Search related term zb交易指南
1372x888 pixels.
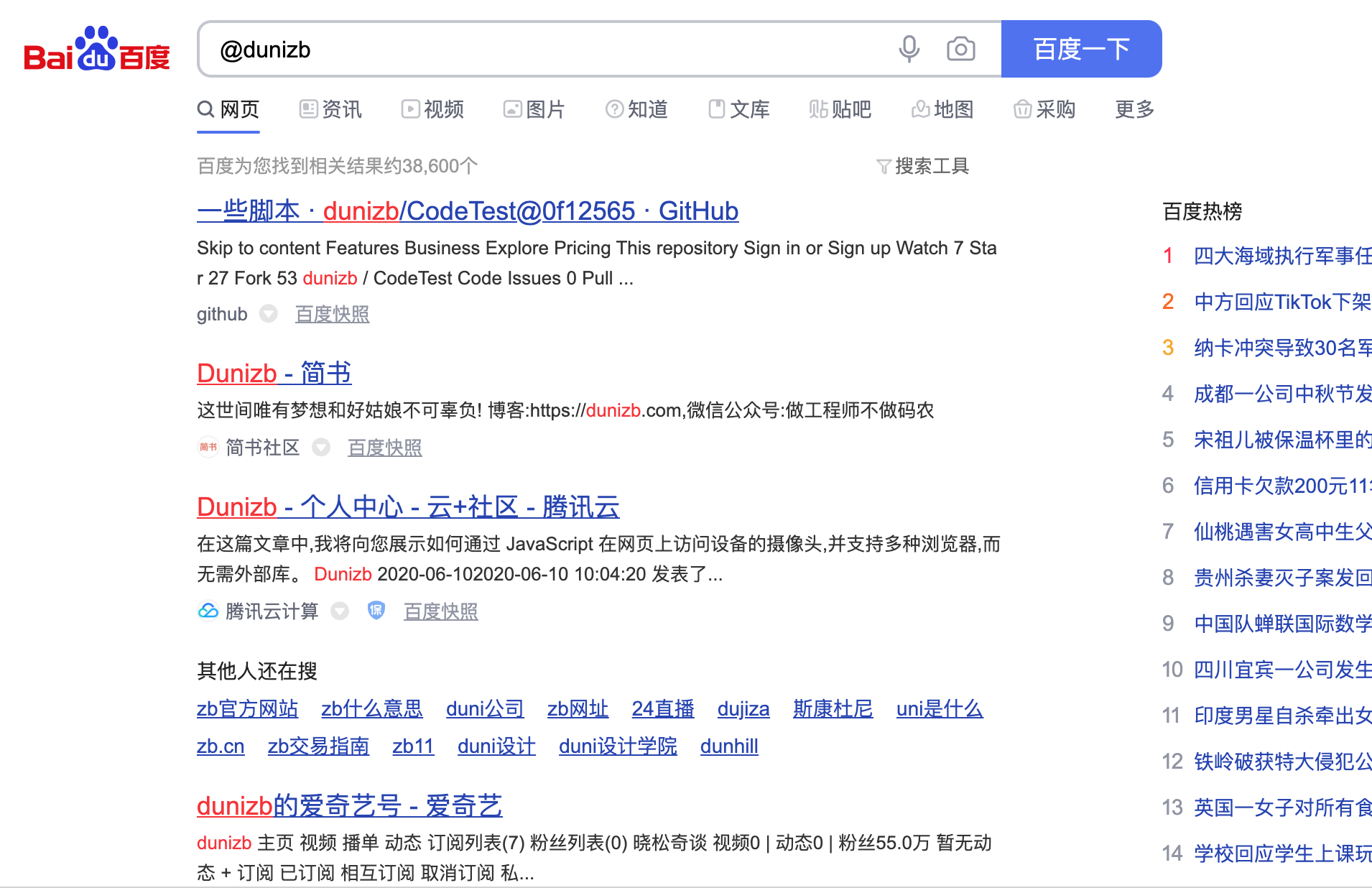pos(318,746)
